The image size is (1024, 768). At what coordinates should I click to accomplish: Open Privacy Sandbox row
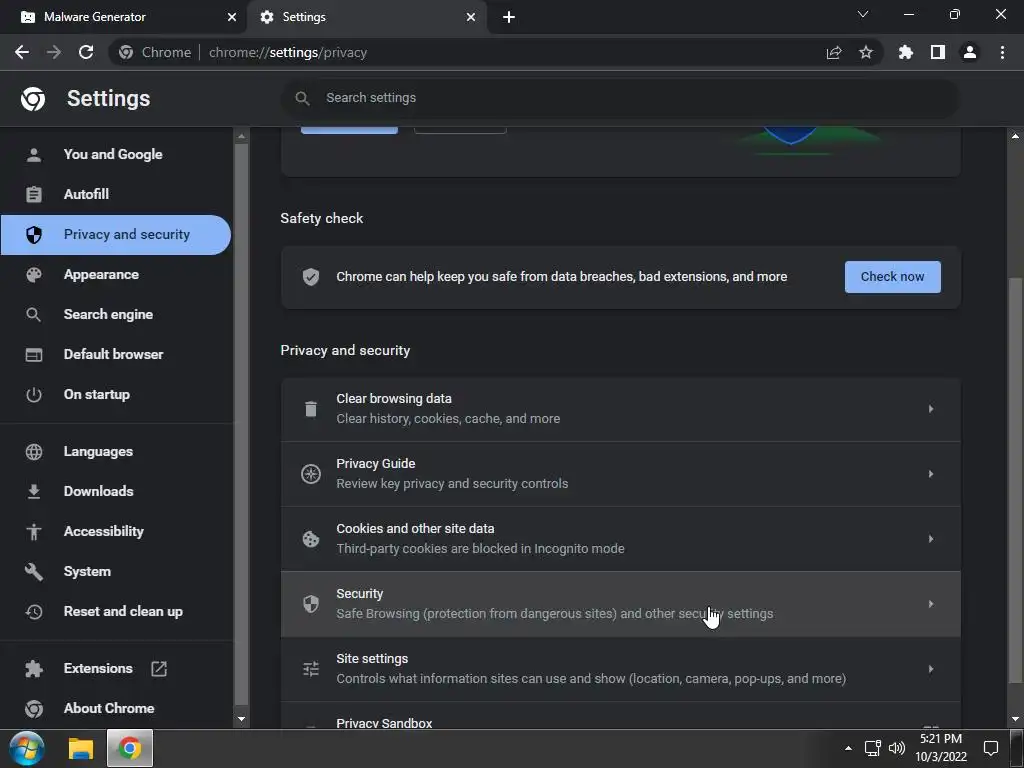[620, 717]
